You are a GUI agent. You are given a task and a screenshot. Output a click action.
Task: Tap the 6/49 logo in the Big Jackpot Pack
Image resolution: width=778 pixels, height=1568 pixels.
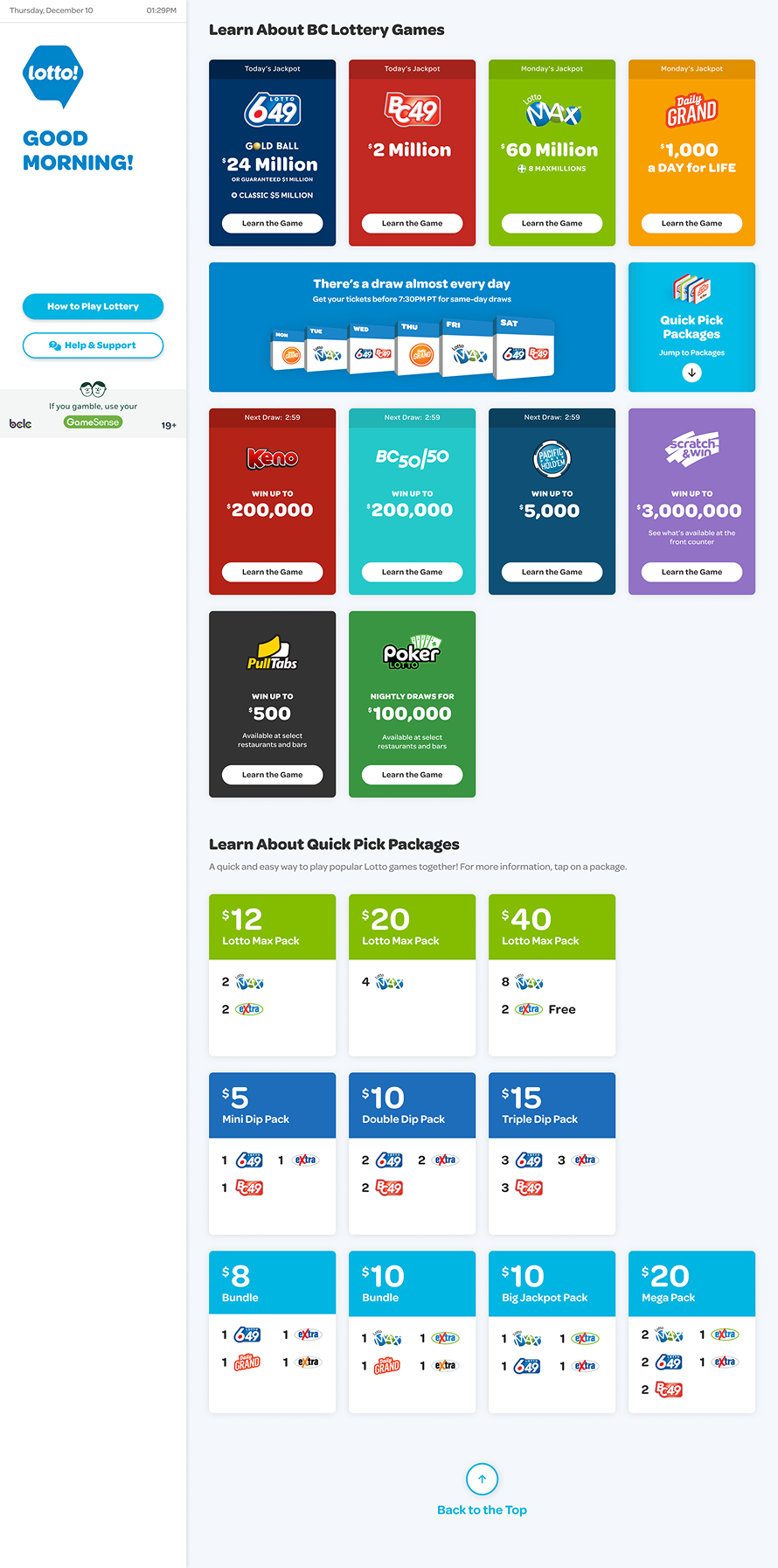pos(527,1366)
